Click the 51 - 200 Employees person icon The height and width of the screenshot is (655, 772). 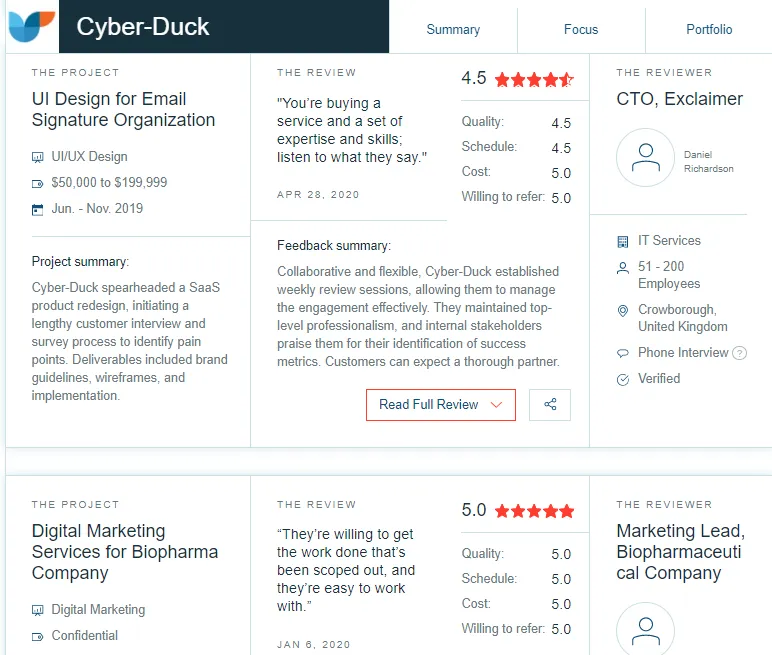pos(623,268)
